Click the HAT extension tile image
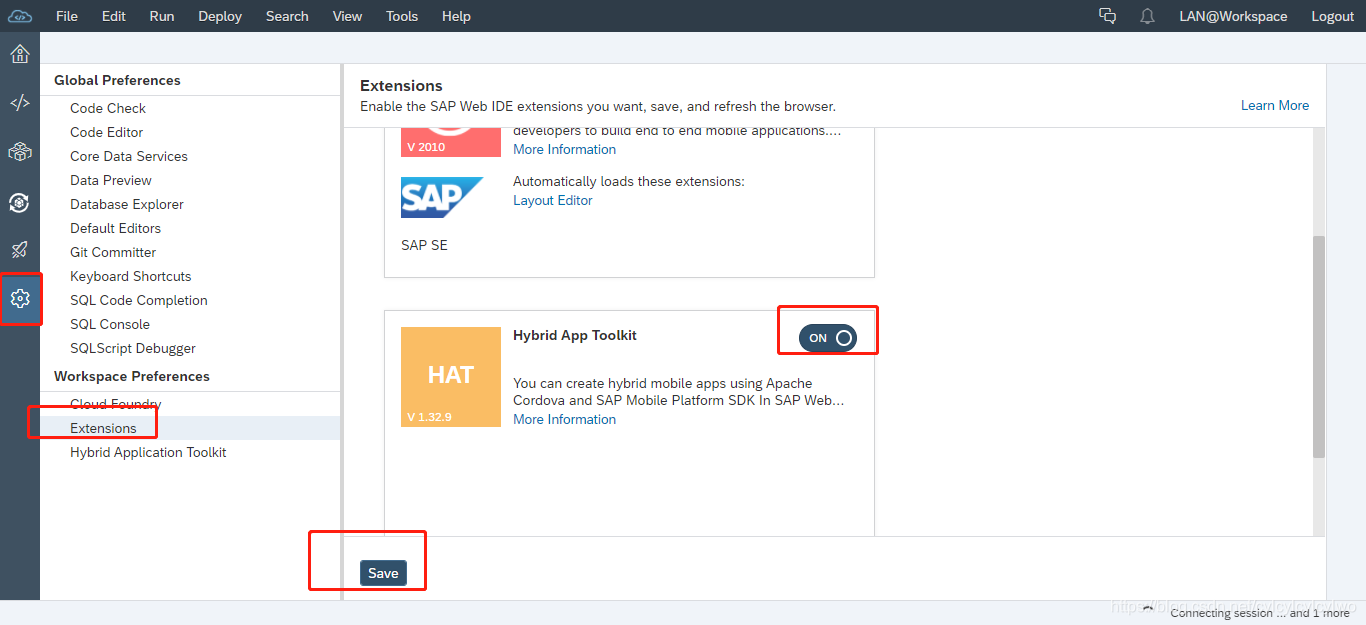Image resolution: width=1366 pixels, height=625 pixels. click(x=451, y=377)
